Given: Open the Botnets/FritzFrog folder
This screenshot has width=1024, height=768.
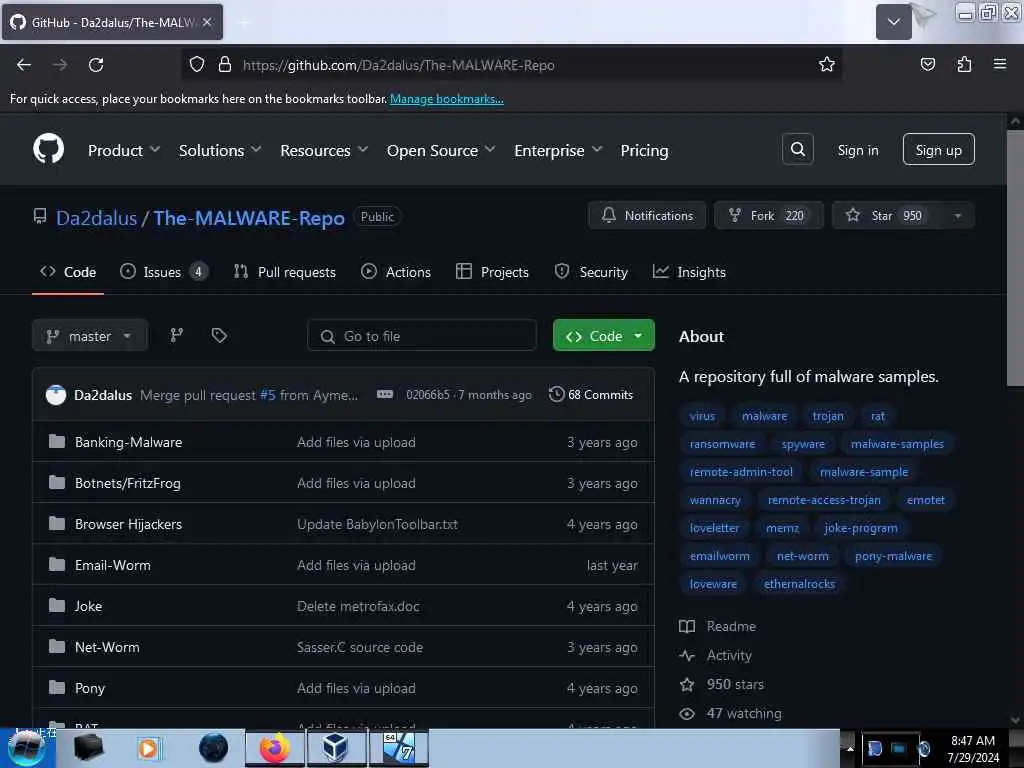Looking at the screenshot, I should [127, 483].
